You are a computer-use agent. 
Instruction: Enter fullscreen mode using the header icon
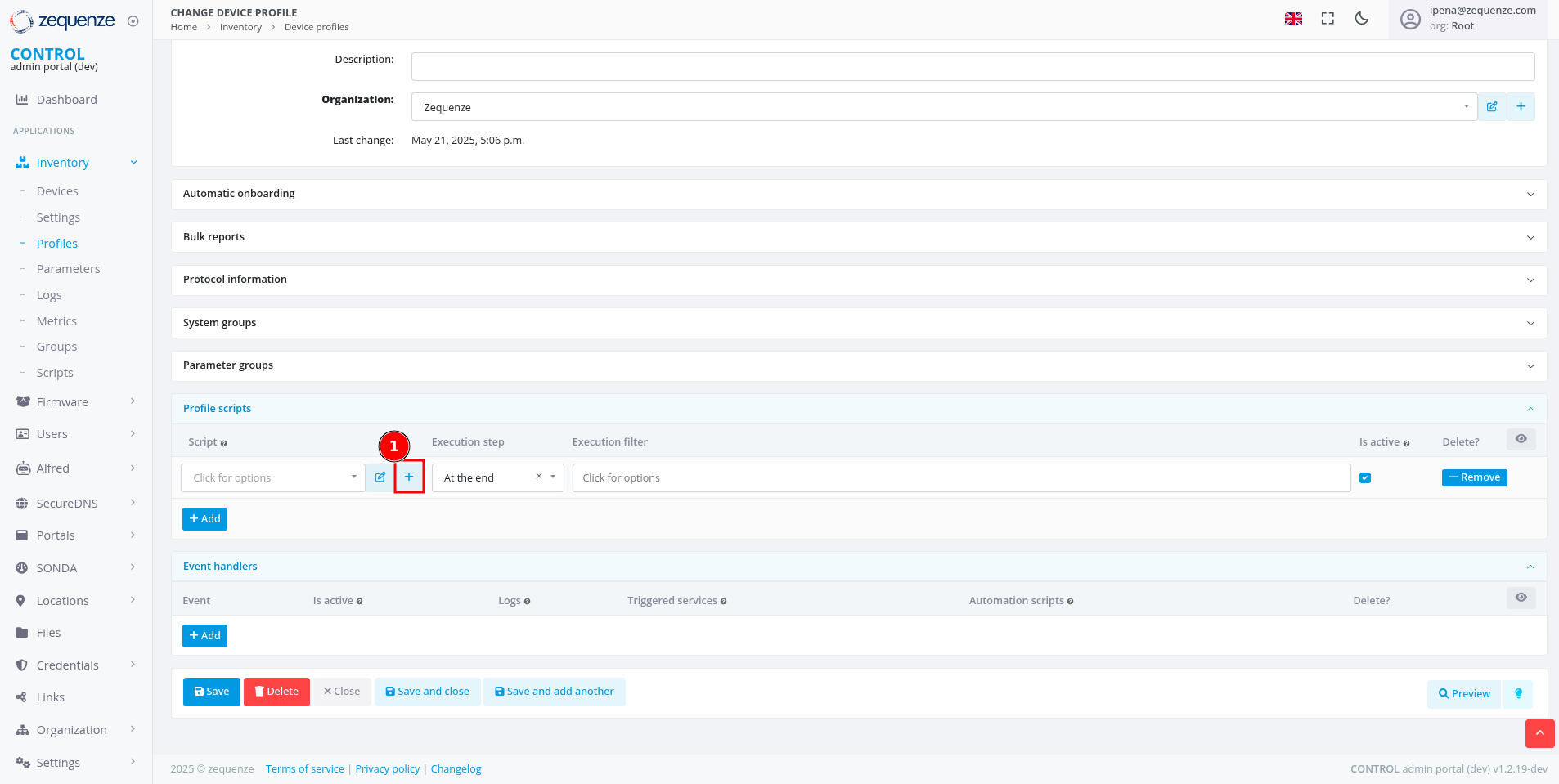[1328, 19]
